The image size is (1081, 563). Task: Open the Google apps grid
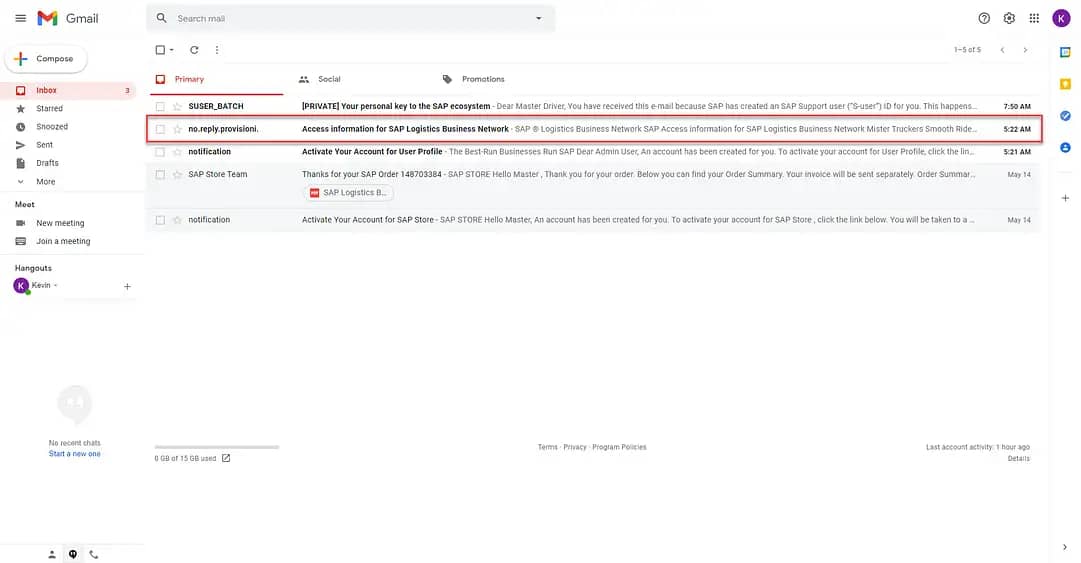(1034, 19)
